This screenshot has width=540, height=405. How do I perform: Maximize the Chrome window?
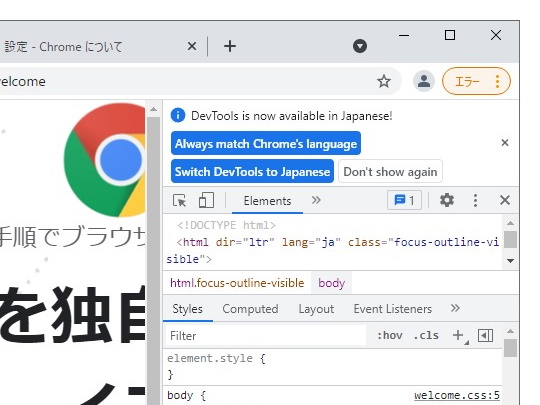[450, 35]
